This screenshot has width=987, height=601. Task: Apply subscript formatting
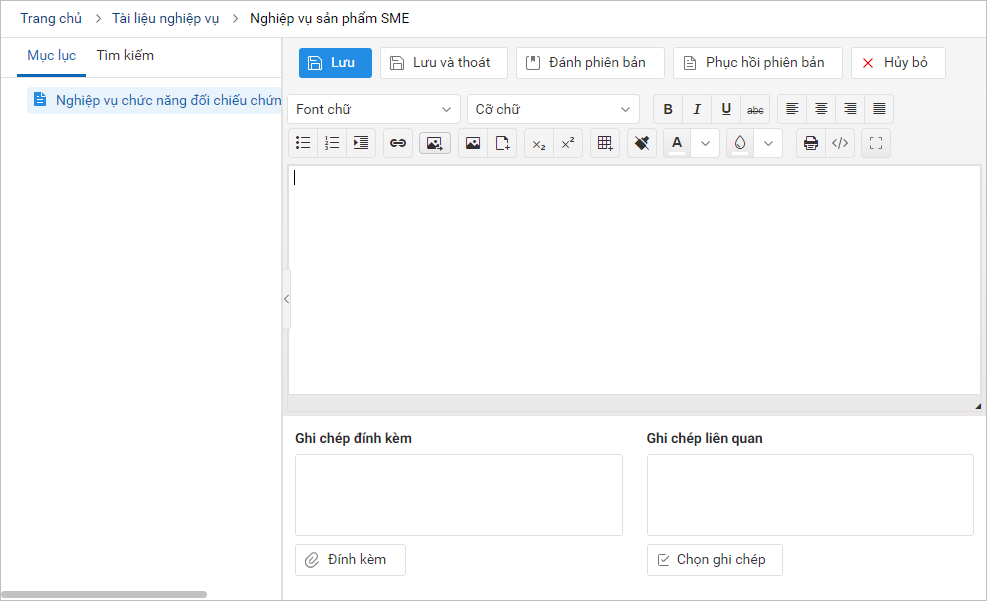point(539,143)
